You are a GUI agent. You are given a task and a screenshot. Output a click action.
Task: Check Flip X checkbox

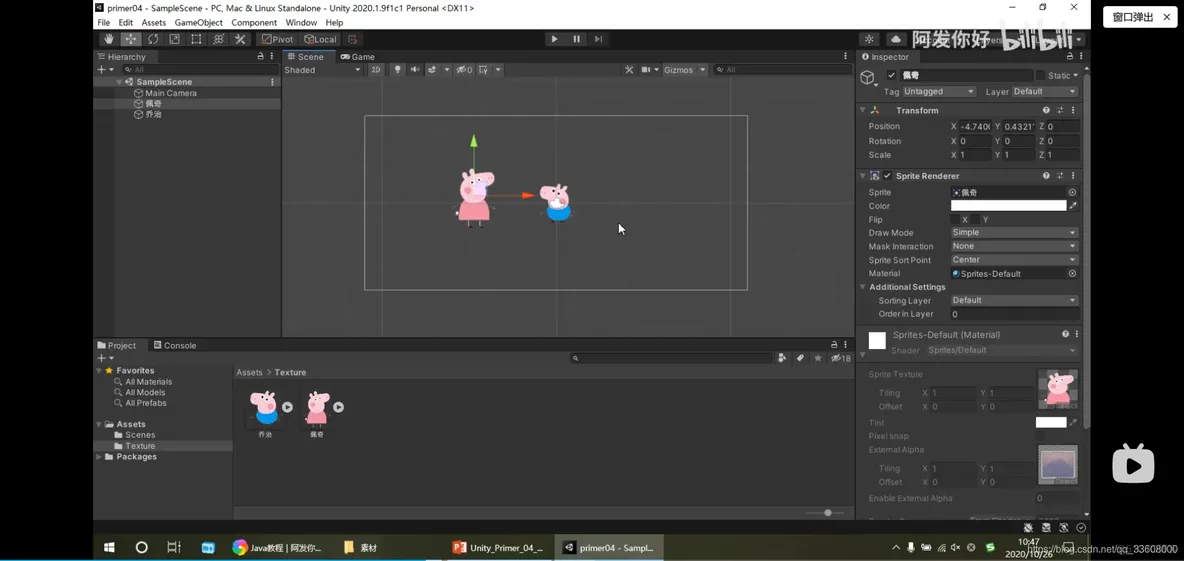tap(955, 219)
